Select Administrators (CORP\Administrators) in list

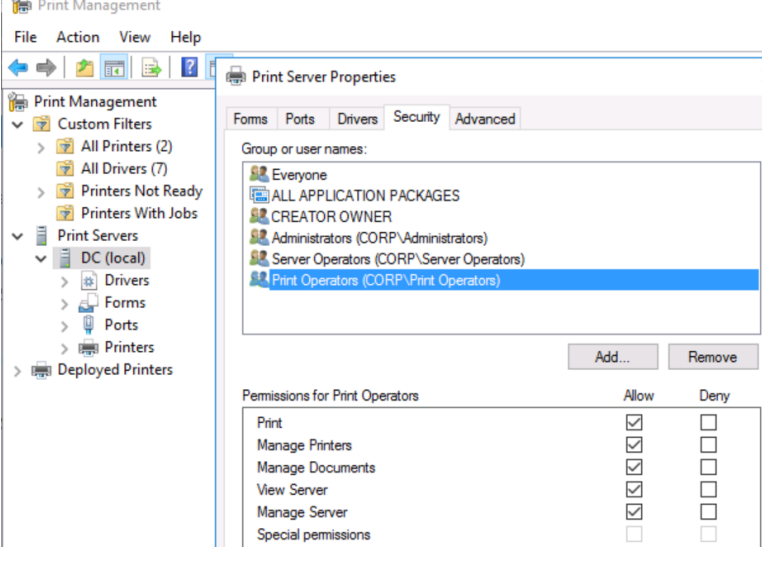coord(378,238)
